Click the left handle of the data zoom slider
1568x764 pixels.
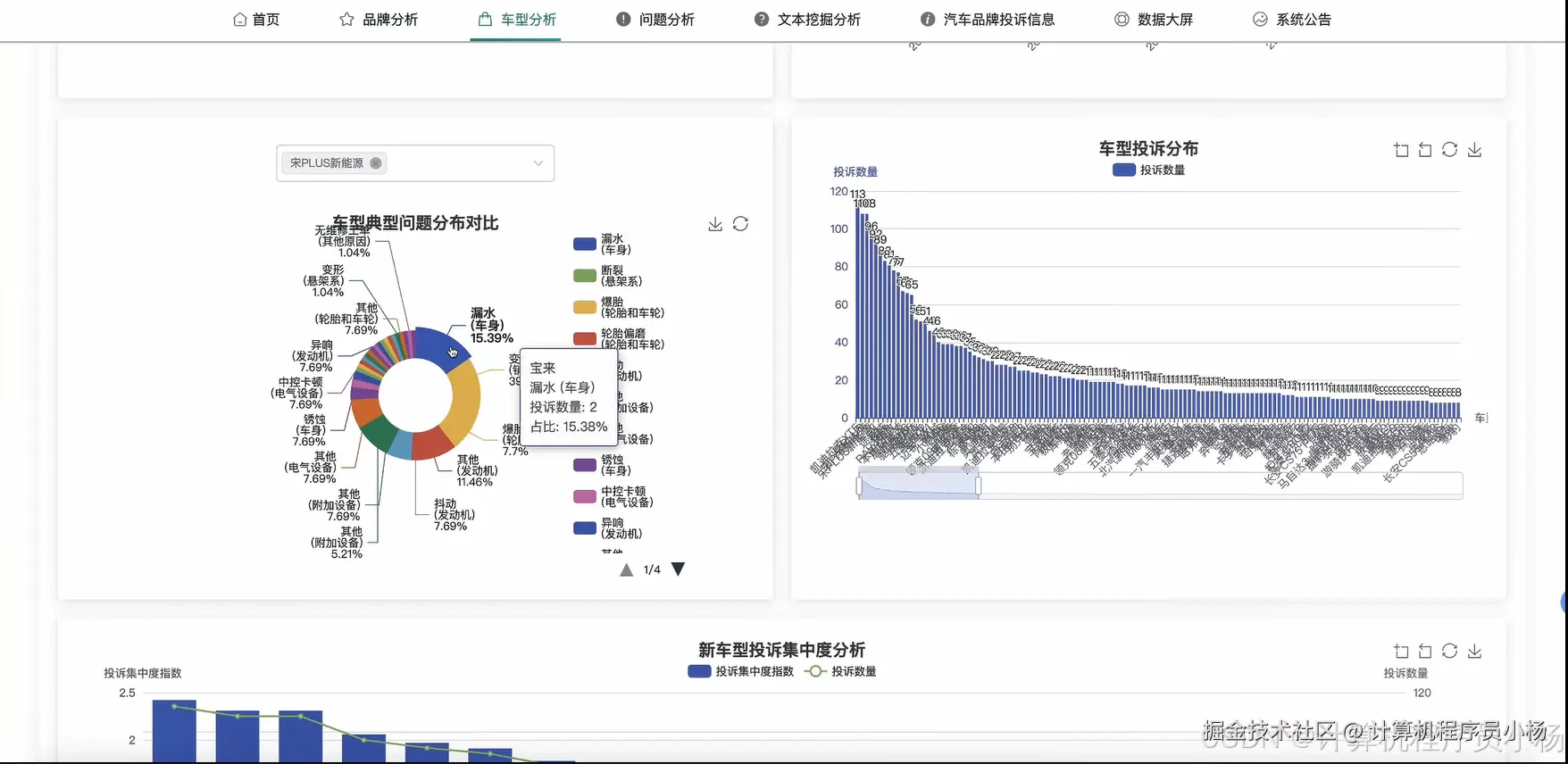click(859, 486)
